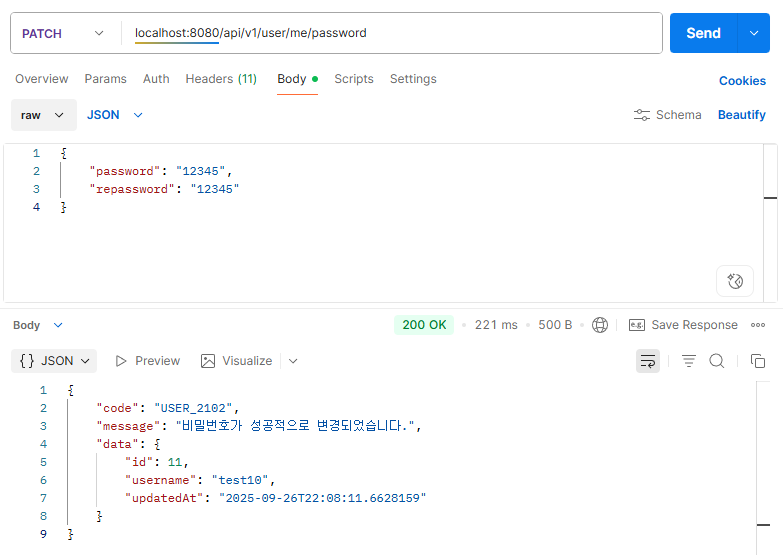Expand the Visualize options chevron

coord(293,361)
